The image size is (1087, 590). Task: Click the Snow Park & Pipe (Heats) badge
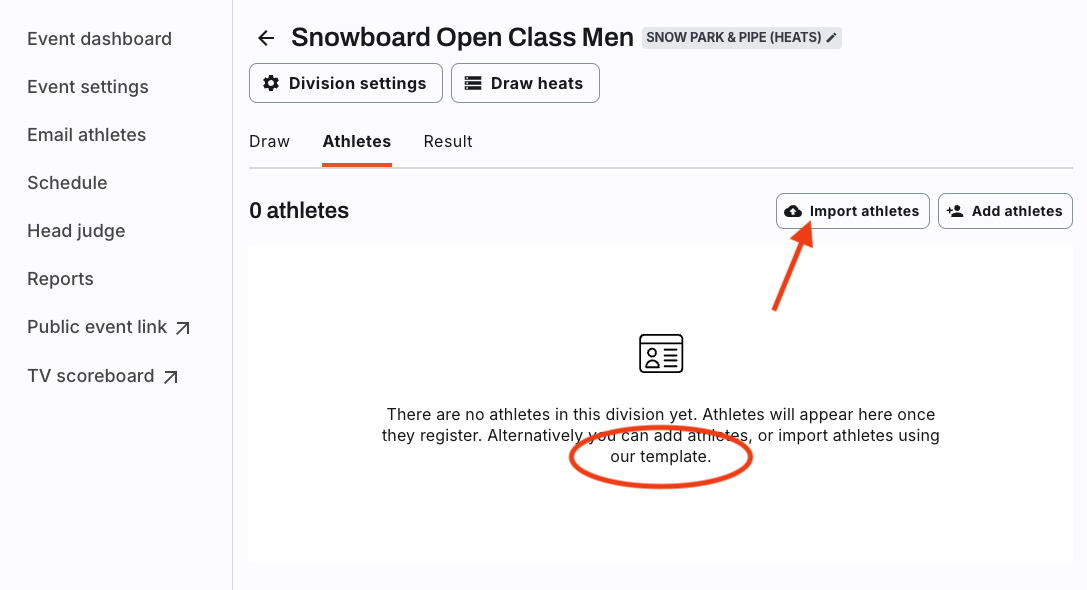(x=741, y=37)
